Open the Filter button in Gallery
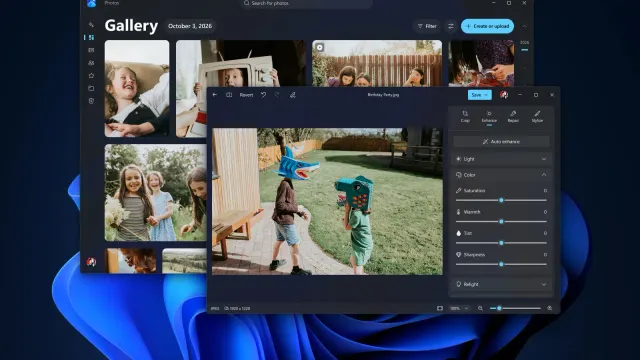Viewport: 640px width, 360px height. [x=427, y=26]
